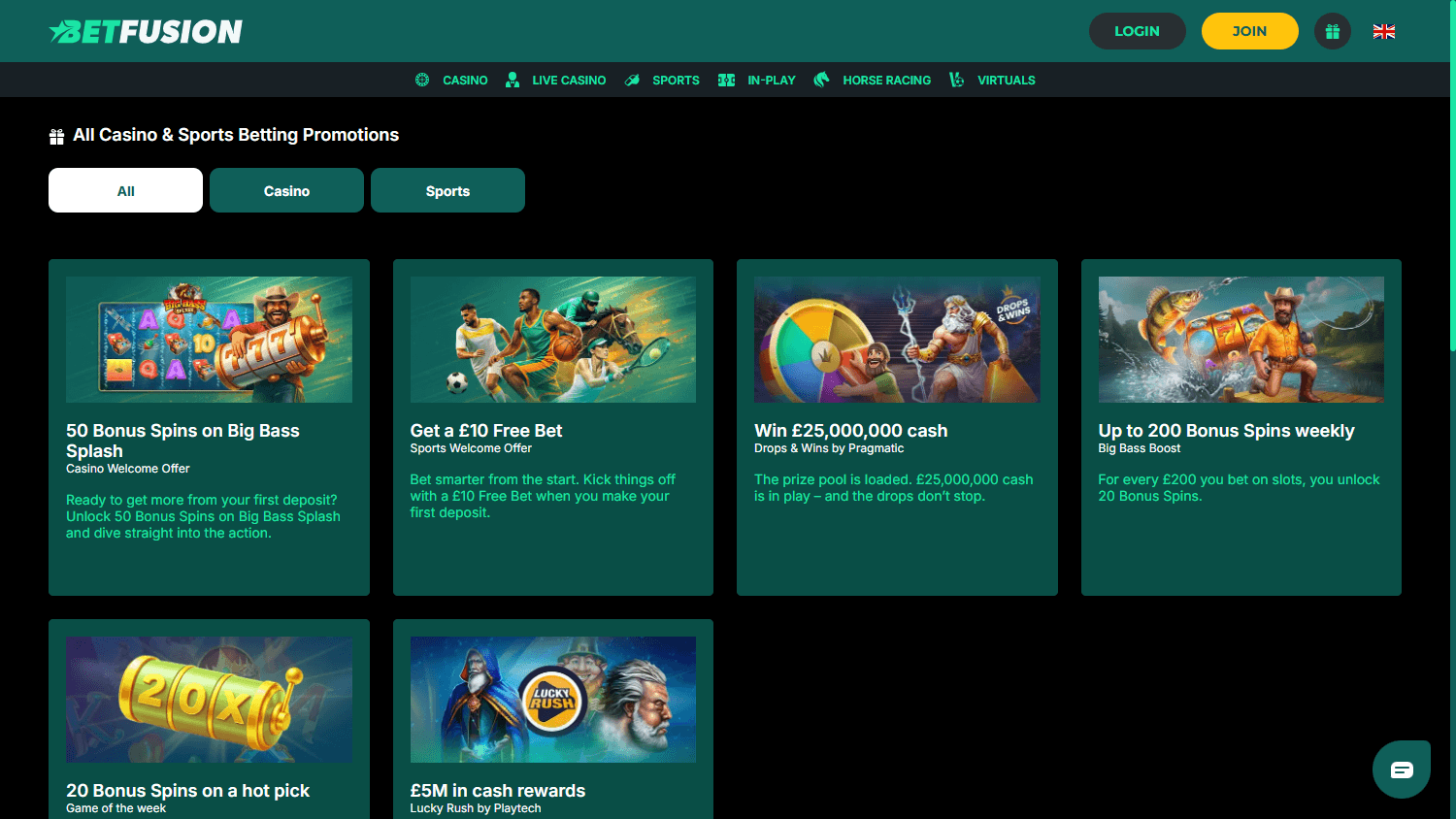Open Horse Racing section
The image size is (1456, 819).
886,81
